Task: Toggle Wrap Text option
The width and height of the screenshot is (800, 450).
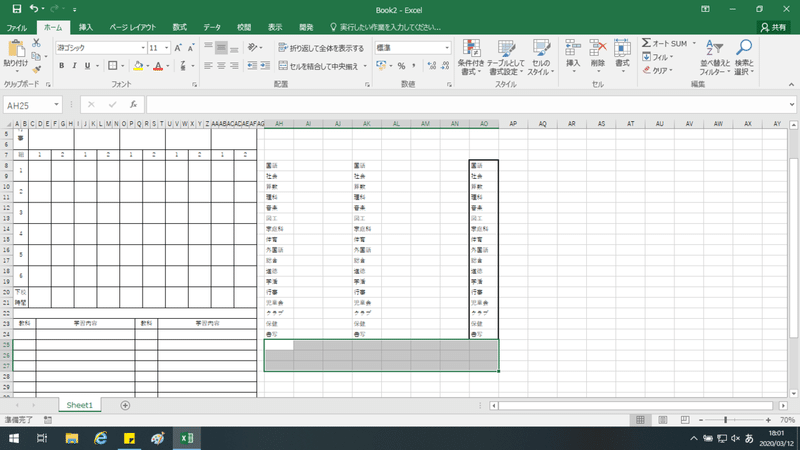Action: [321, 48]
